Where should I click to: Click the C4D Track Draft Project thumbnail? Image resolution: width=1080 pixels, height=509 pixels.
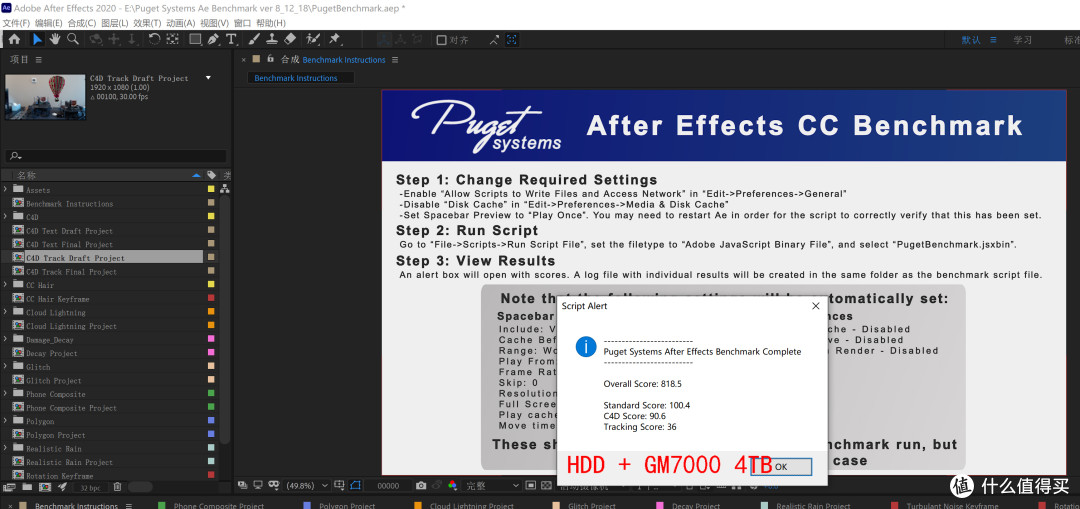click(45, 96)
